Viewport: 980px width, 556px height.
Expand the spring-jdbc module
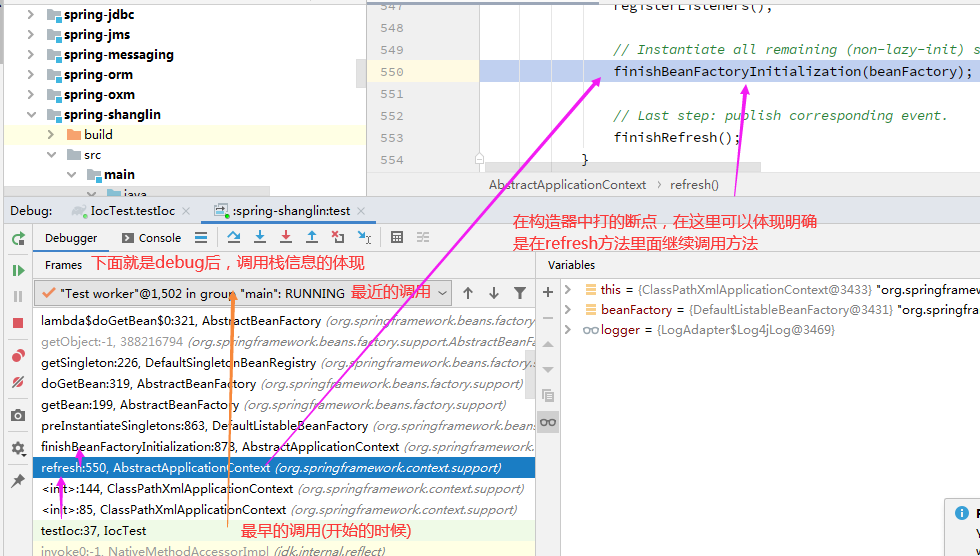(x=30, y=14)
